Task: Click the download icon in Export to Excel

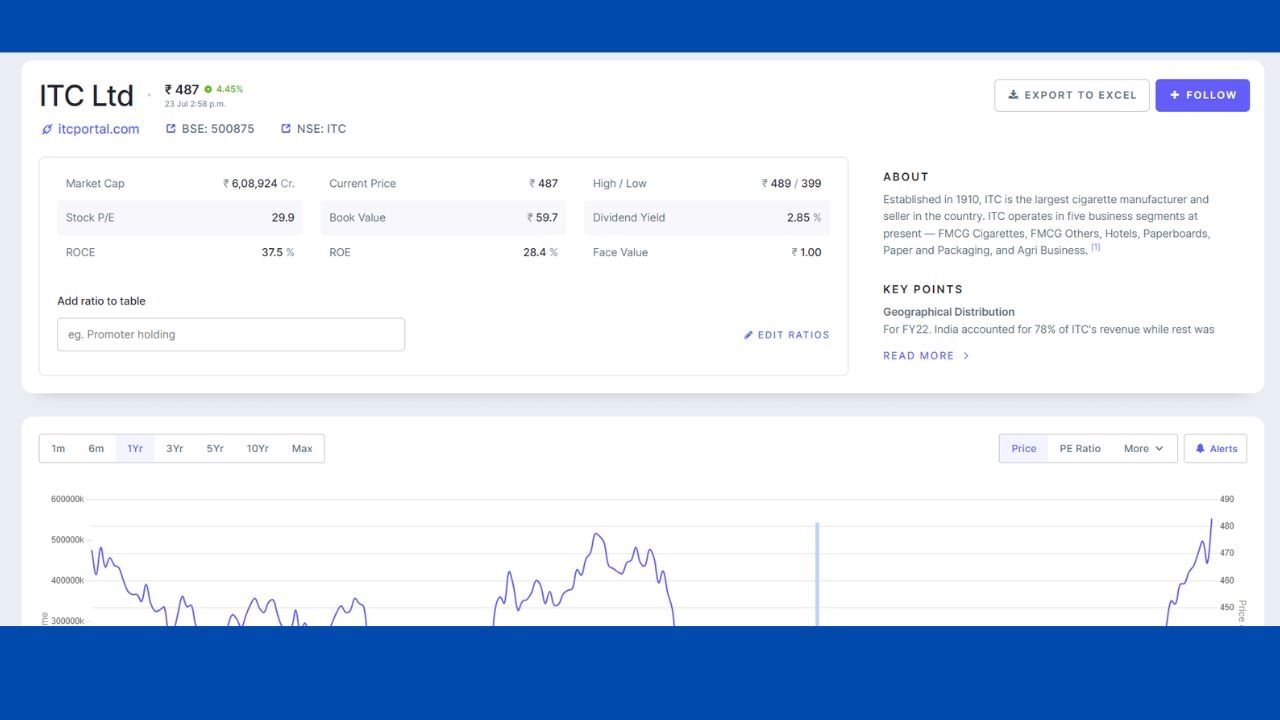Action: point(1013,95)
